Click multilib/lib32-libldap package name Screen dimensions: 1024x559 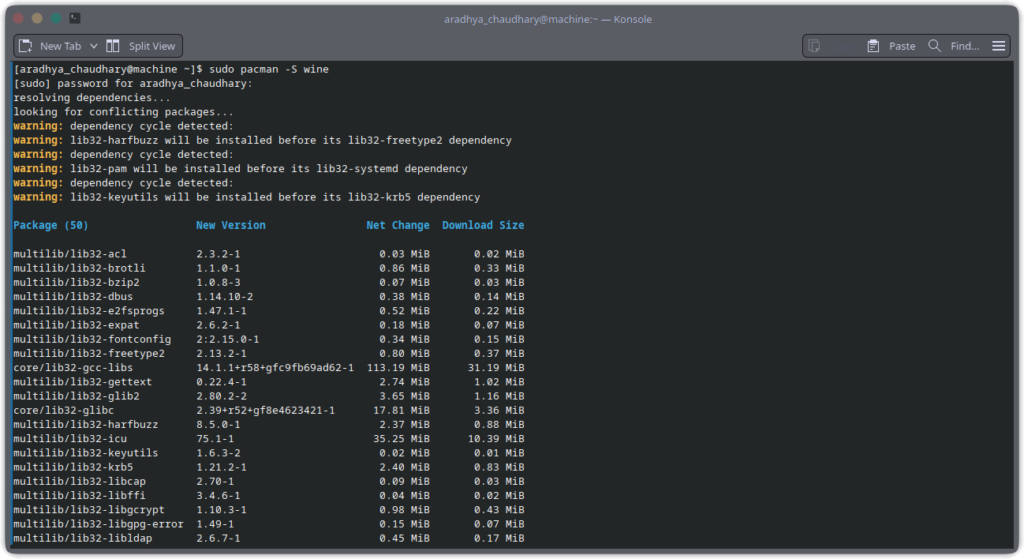[82, 539]
